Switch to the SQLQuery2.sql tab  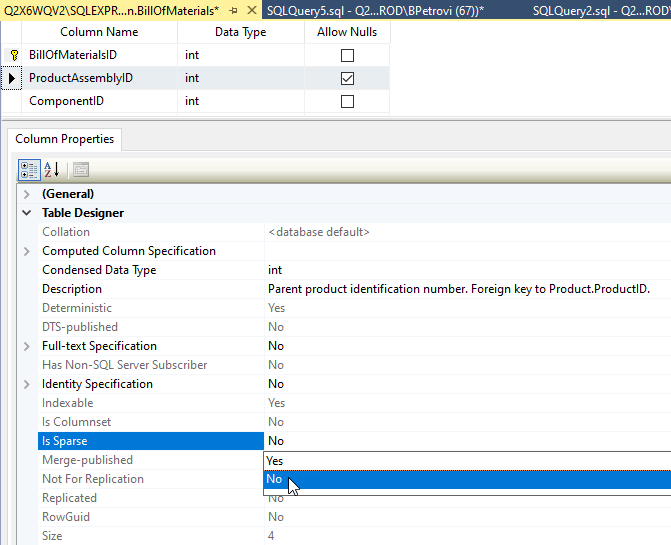[600, 10]
